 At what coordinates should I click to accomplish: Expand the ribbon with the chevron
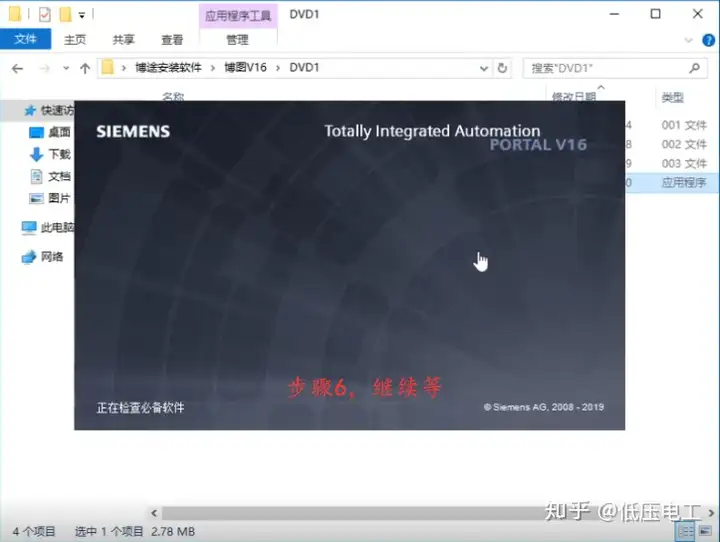[688, 40]
